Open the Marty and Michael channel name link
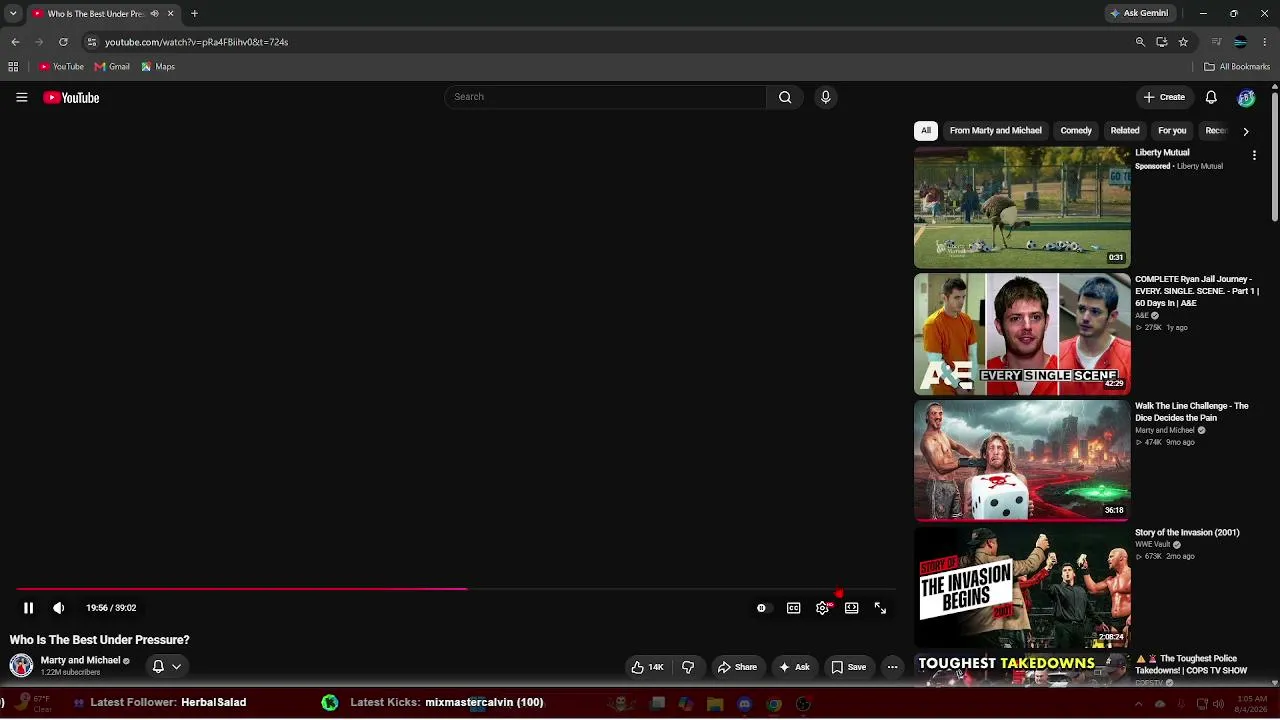The width and height of the screenshot is (1280, 720). tap(80, 660)
